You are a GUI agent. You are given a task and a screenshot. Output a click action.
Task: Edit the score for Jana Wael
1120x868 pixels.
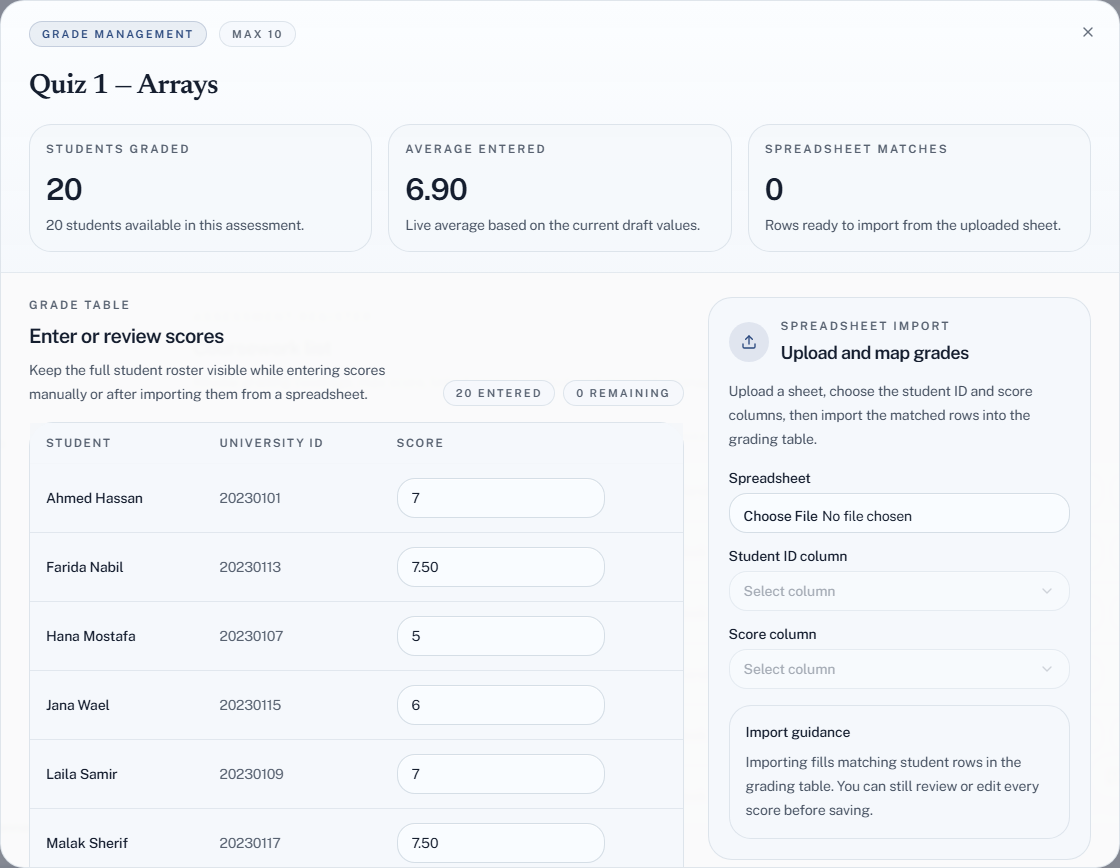click(501, 705)
